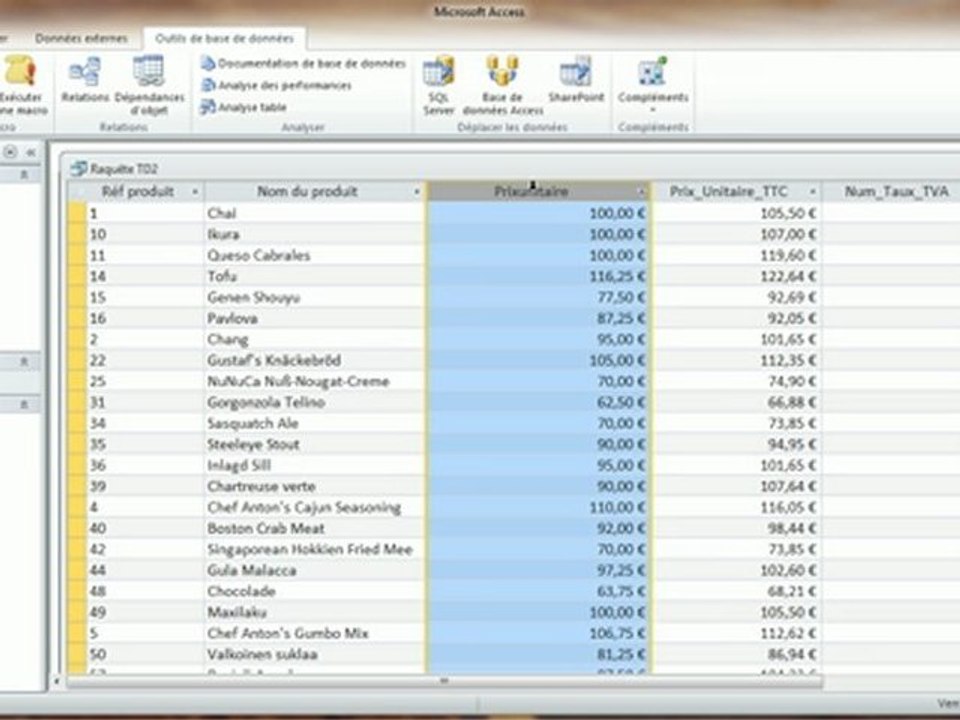Click the cell 'Valkoinen suklaa'
This screenshot has width=960, height=720.
[315, 654]
